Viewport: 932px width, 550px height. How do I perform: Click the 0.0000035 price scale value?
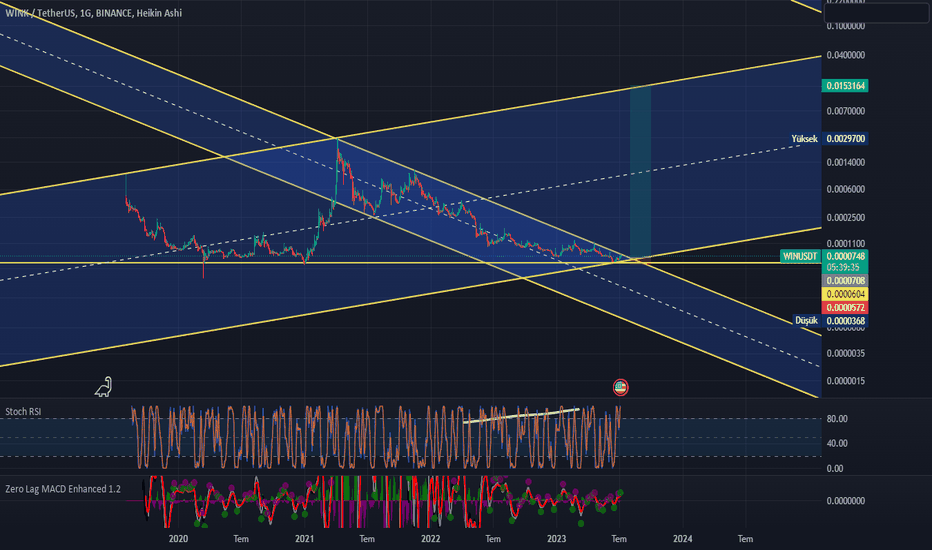(x=845, y=353)
